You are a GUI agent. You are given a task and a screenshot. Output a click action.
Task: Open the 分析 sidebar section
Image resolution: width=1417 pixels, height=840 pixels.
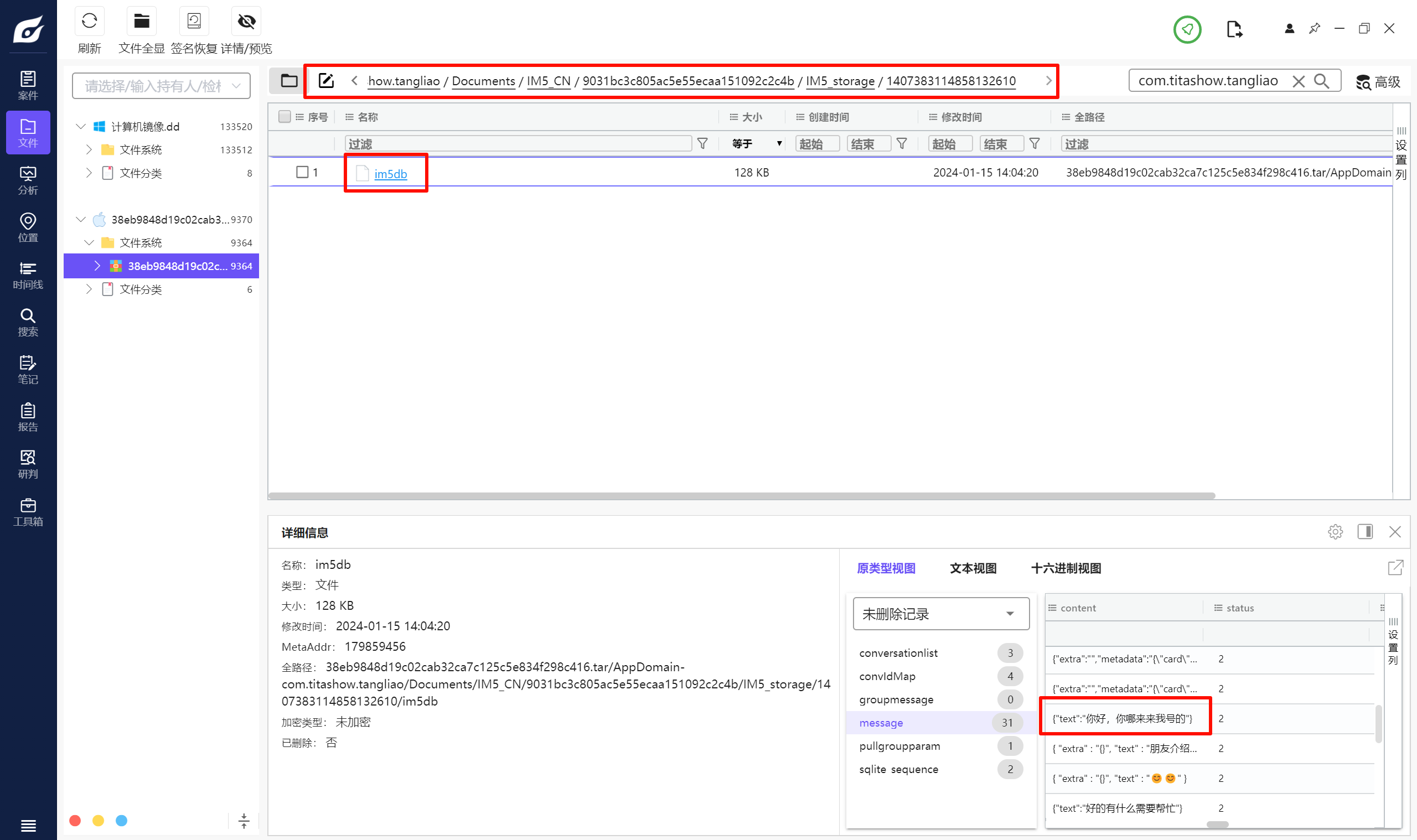(28, 180)
